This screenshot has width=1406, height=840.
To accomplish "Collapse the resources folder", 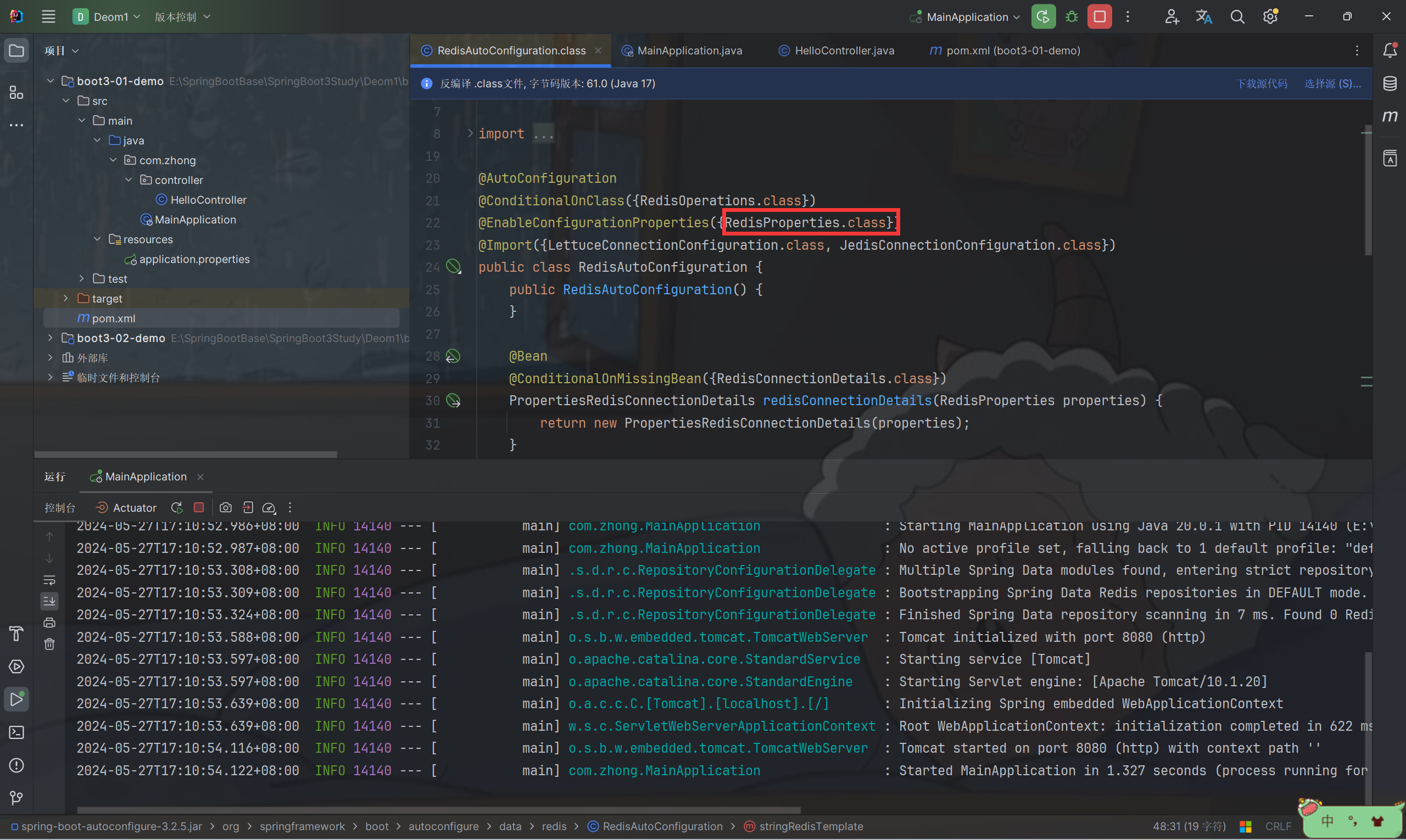I will coord(97,239).
